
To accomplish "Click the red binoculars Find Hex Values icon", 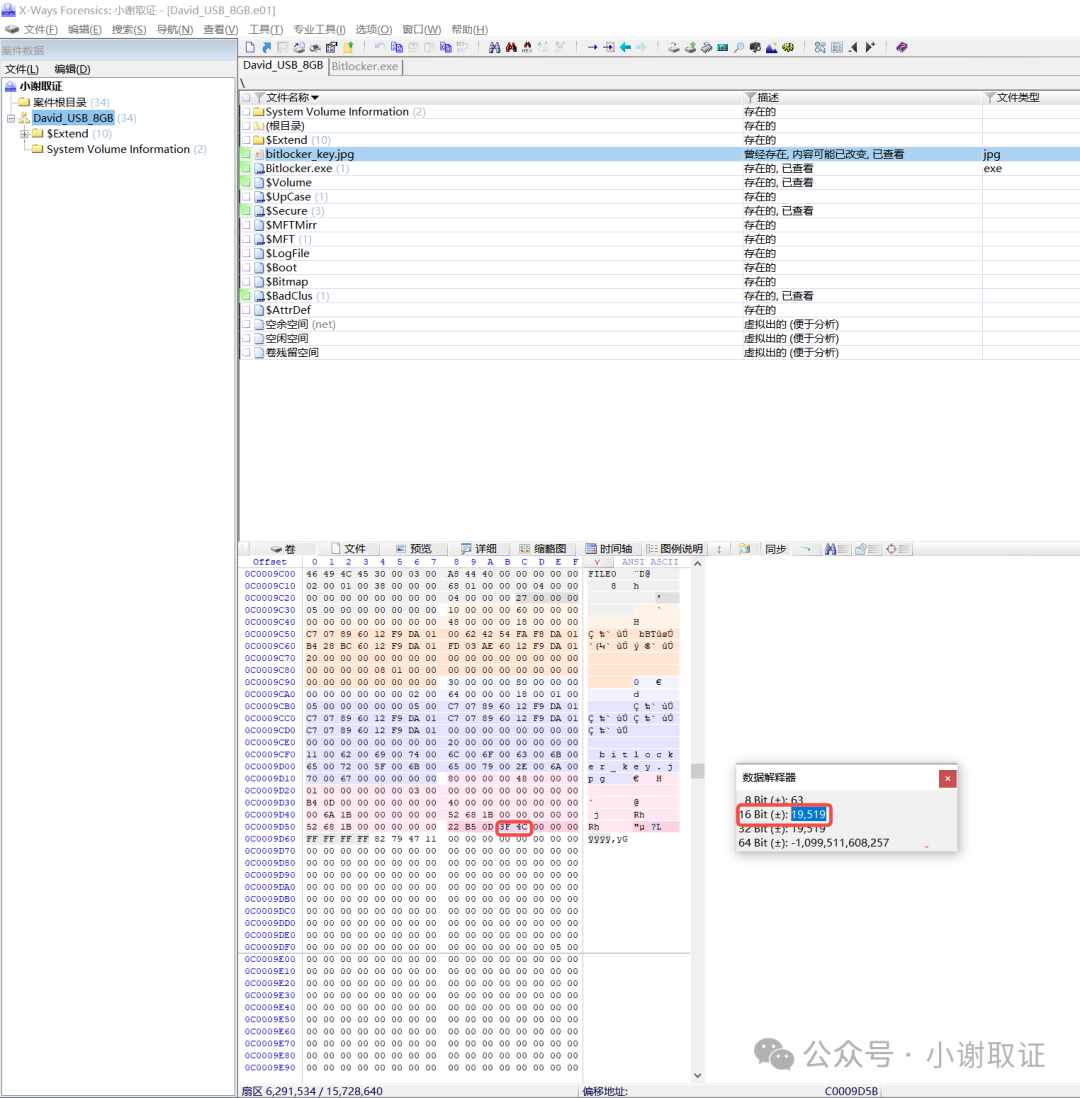I will (511, 47).
